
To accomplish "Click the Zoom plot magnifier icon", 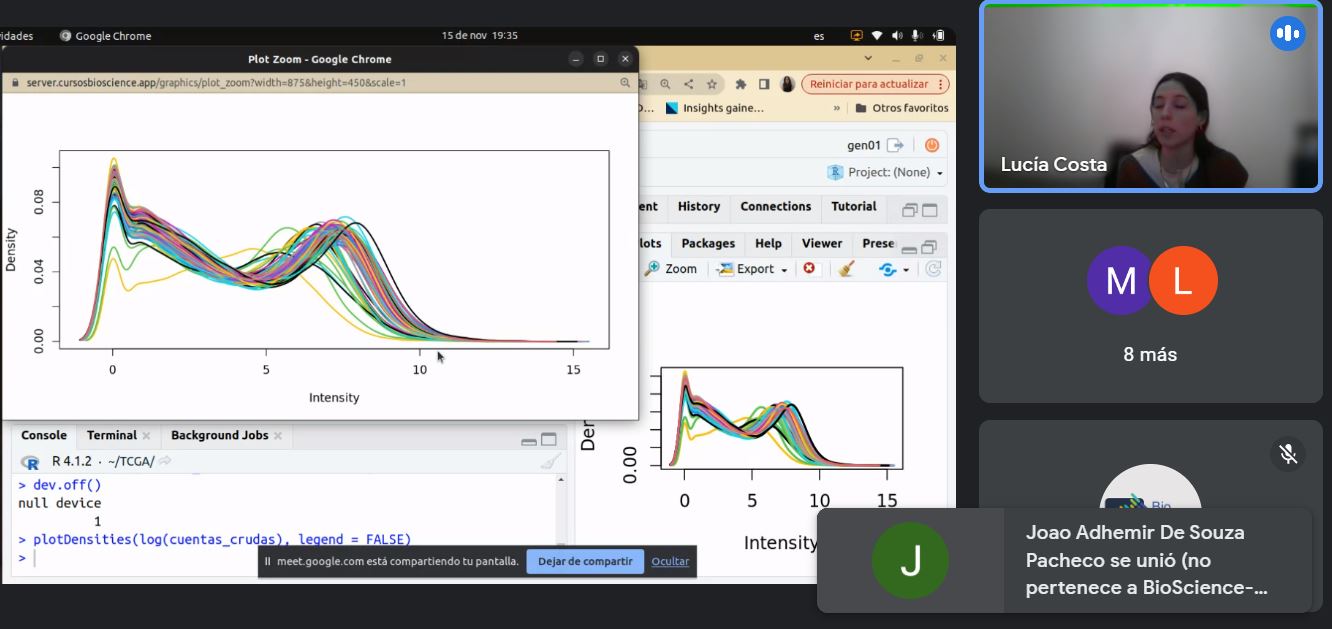I will [653, 269].
